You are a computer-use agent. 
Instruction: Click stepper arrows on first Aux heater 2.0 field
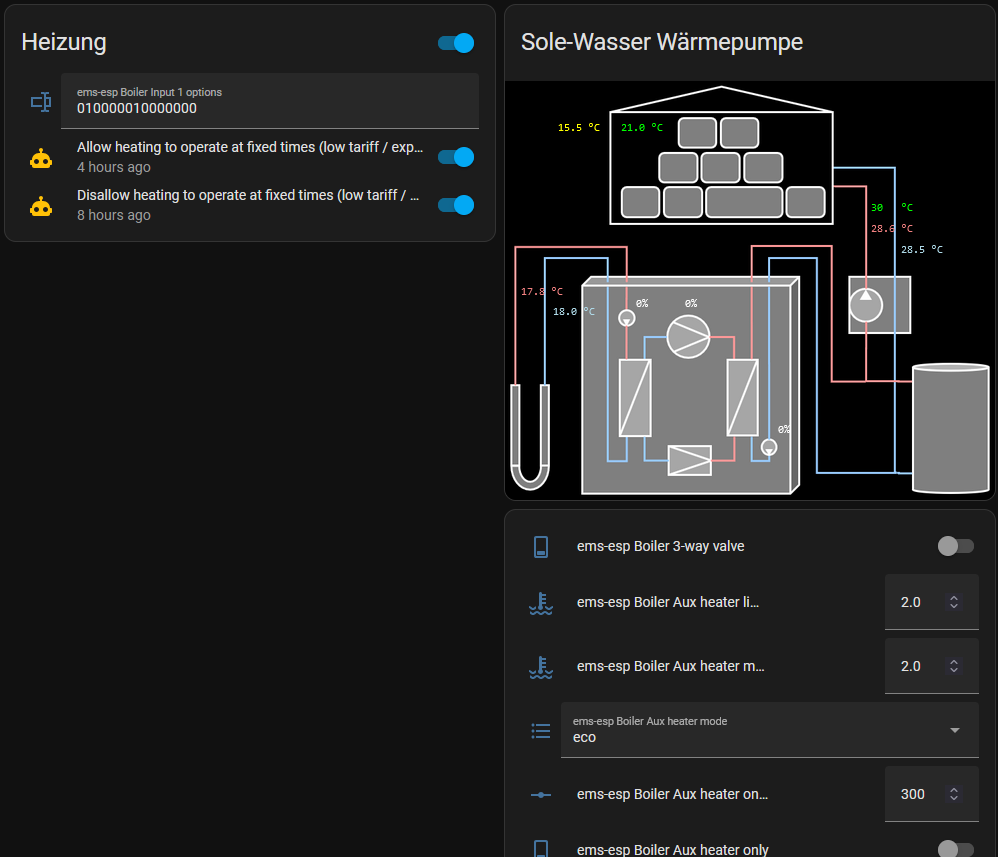[954, 602]
